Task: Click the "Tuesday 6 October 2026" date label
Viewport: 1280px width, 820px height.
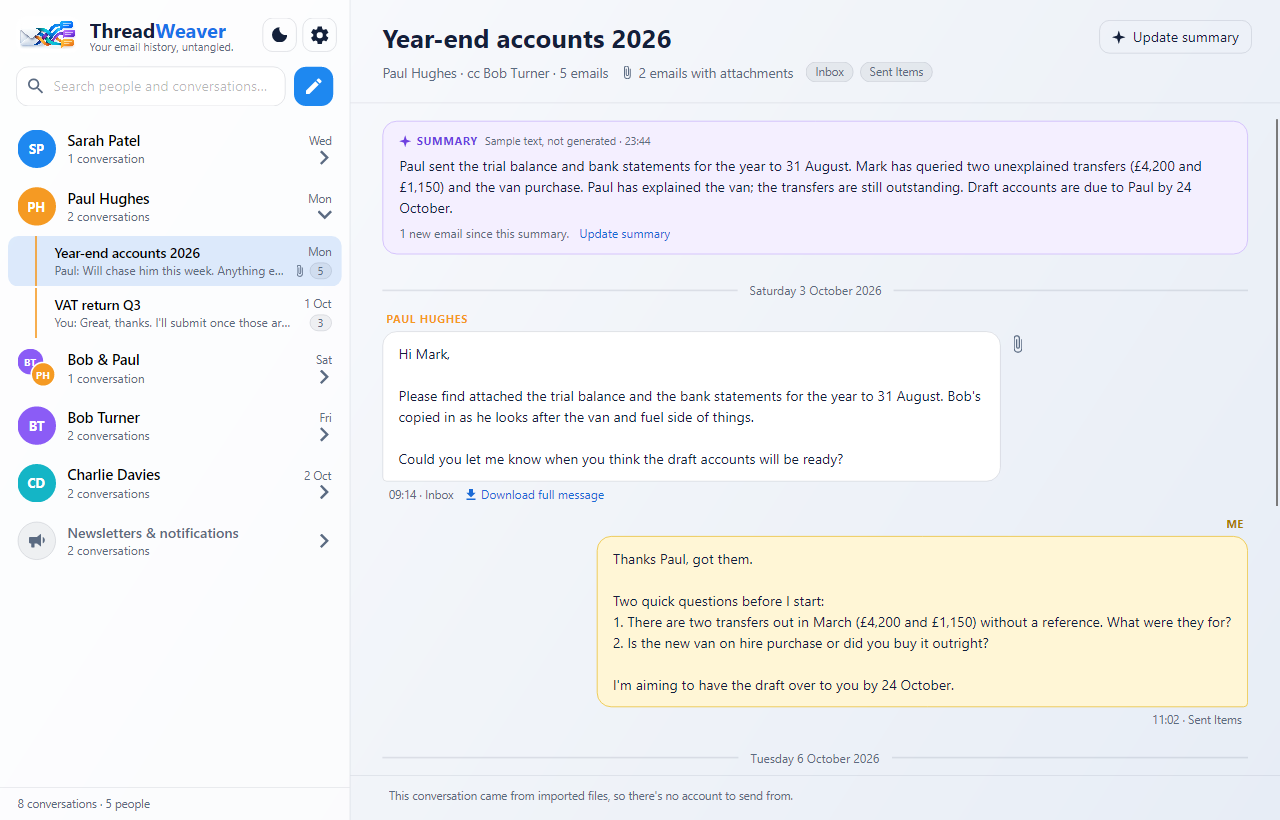Action: pyautogui.click(x=815, y=759)
